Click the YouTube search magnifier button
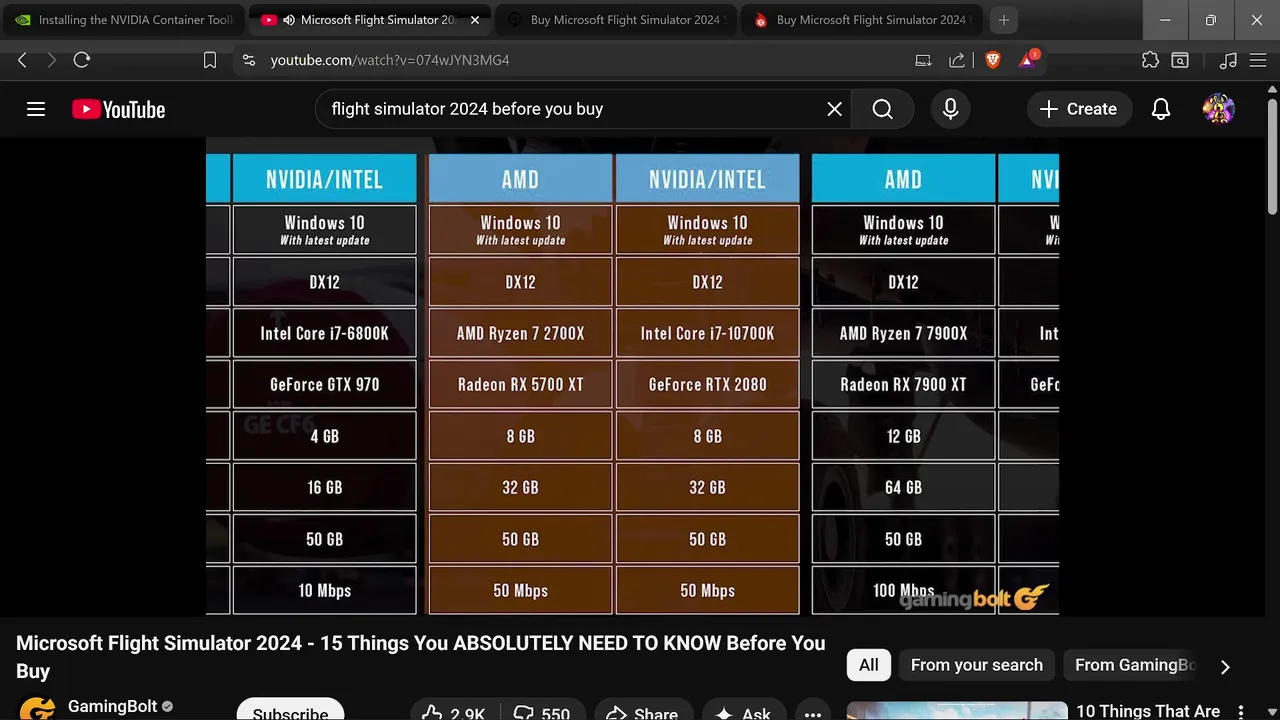Viewport: 1280px width, 720px height. coord(882,109)
